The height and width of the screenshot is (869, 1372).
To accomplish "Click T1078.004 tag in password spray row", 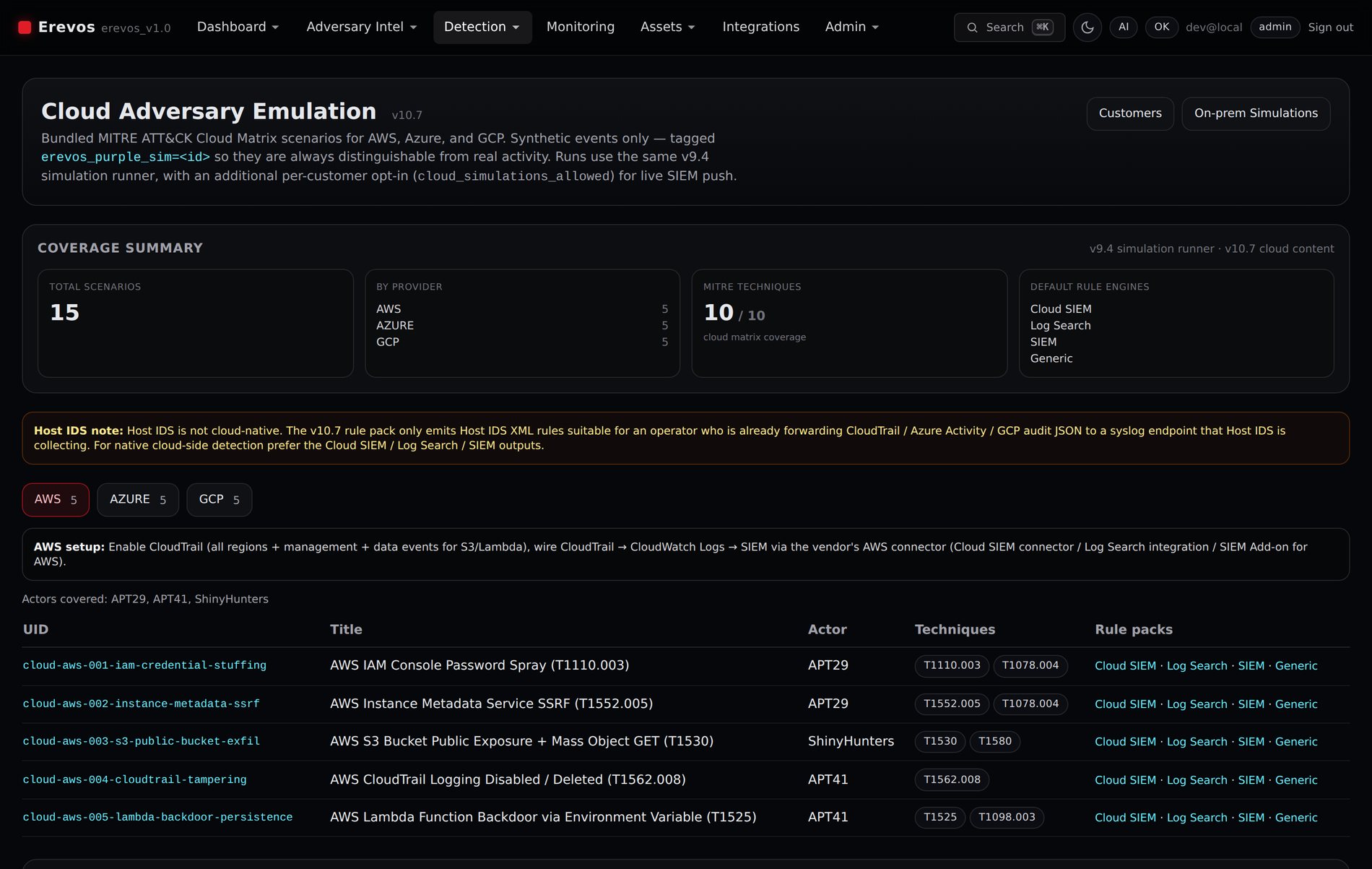I will pyautogui.click(x=1030, y=665).
